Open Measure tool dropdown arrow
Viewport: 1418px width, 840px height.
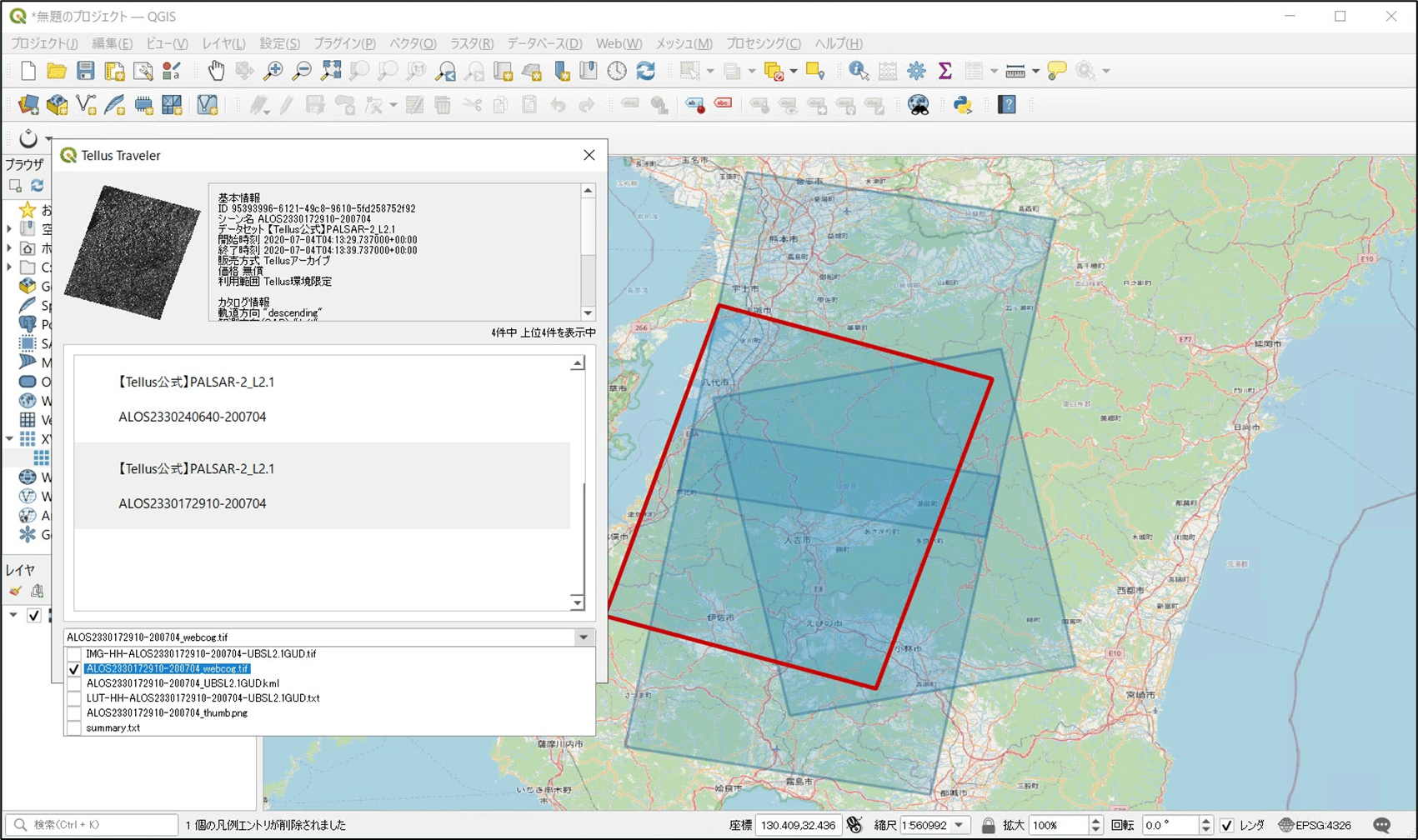1036,72
